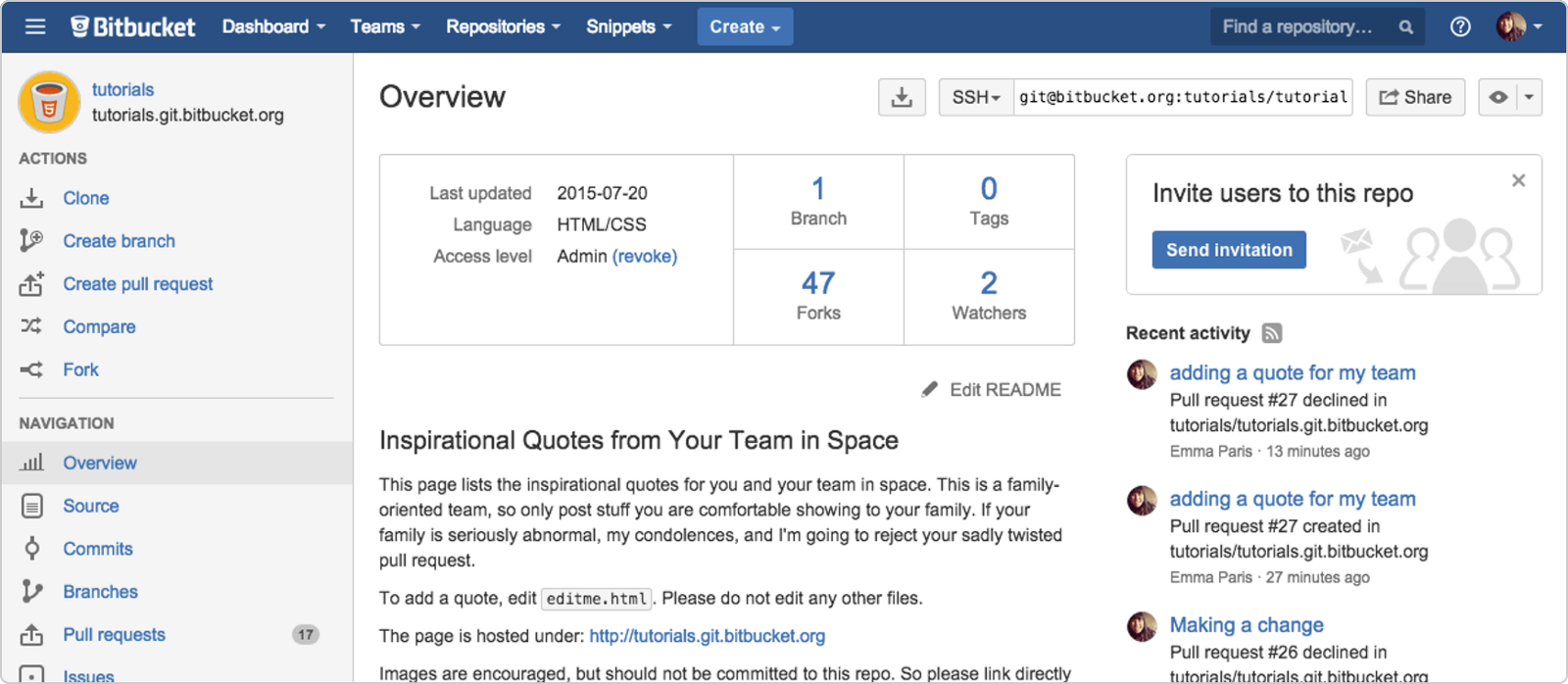Open the Repositories menu
This screenshot has height=684, width=1568.
(x=503, y=26)
